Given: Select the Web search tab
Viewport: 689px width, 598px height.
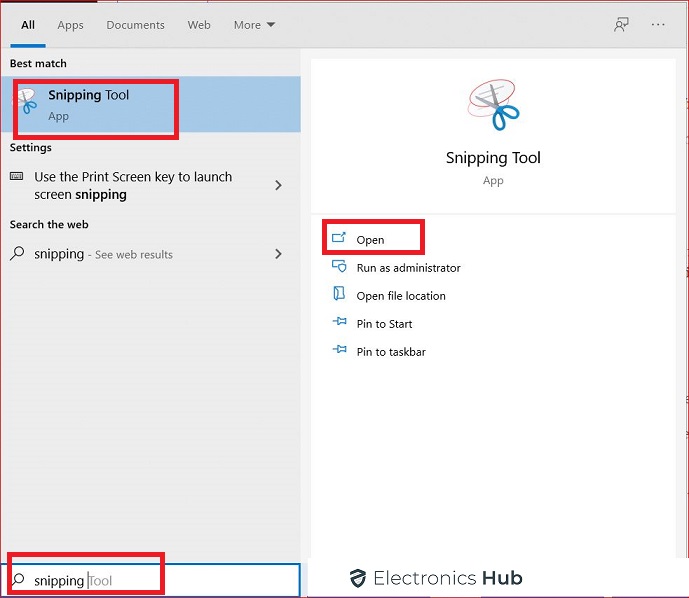Looking at the screenshot, I should tap(199, 25).
